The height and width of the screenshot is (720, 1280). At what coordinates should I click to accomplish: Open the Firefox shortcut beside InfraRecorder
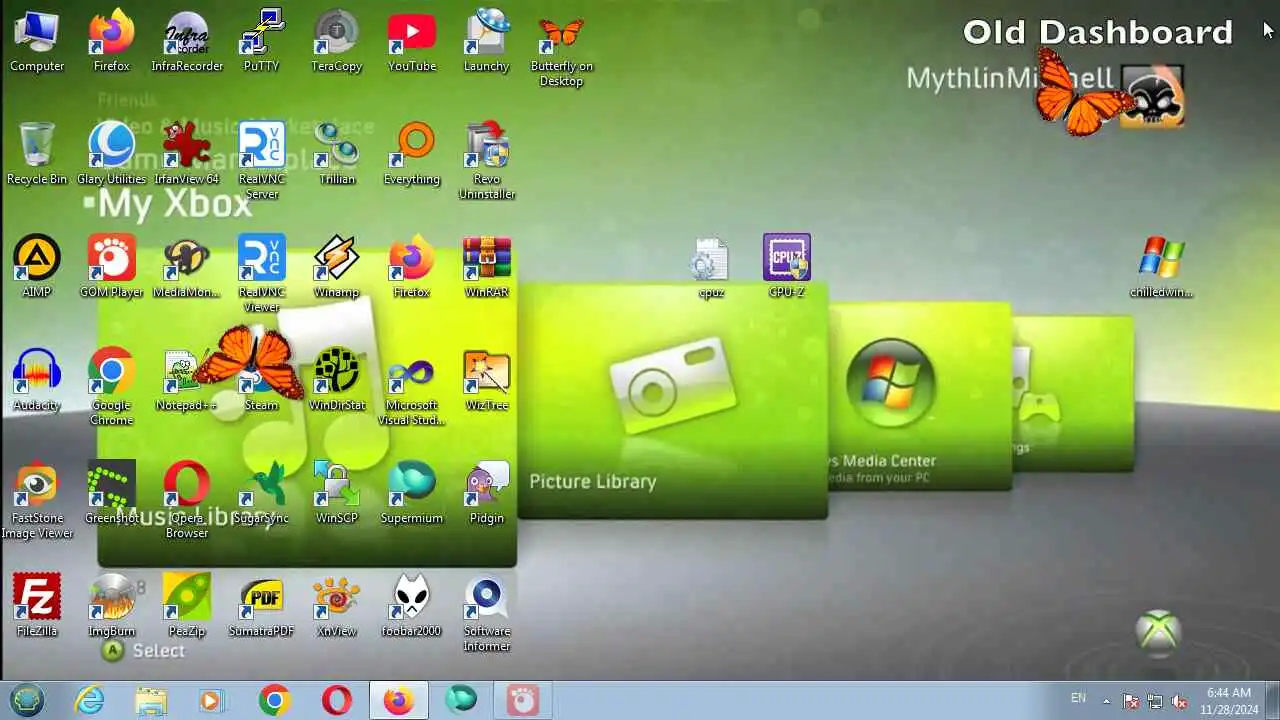click(x=112, y=41)
